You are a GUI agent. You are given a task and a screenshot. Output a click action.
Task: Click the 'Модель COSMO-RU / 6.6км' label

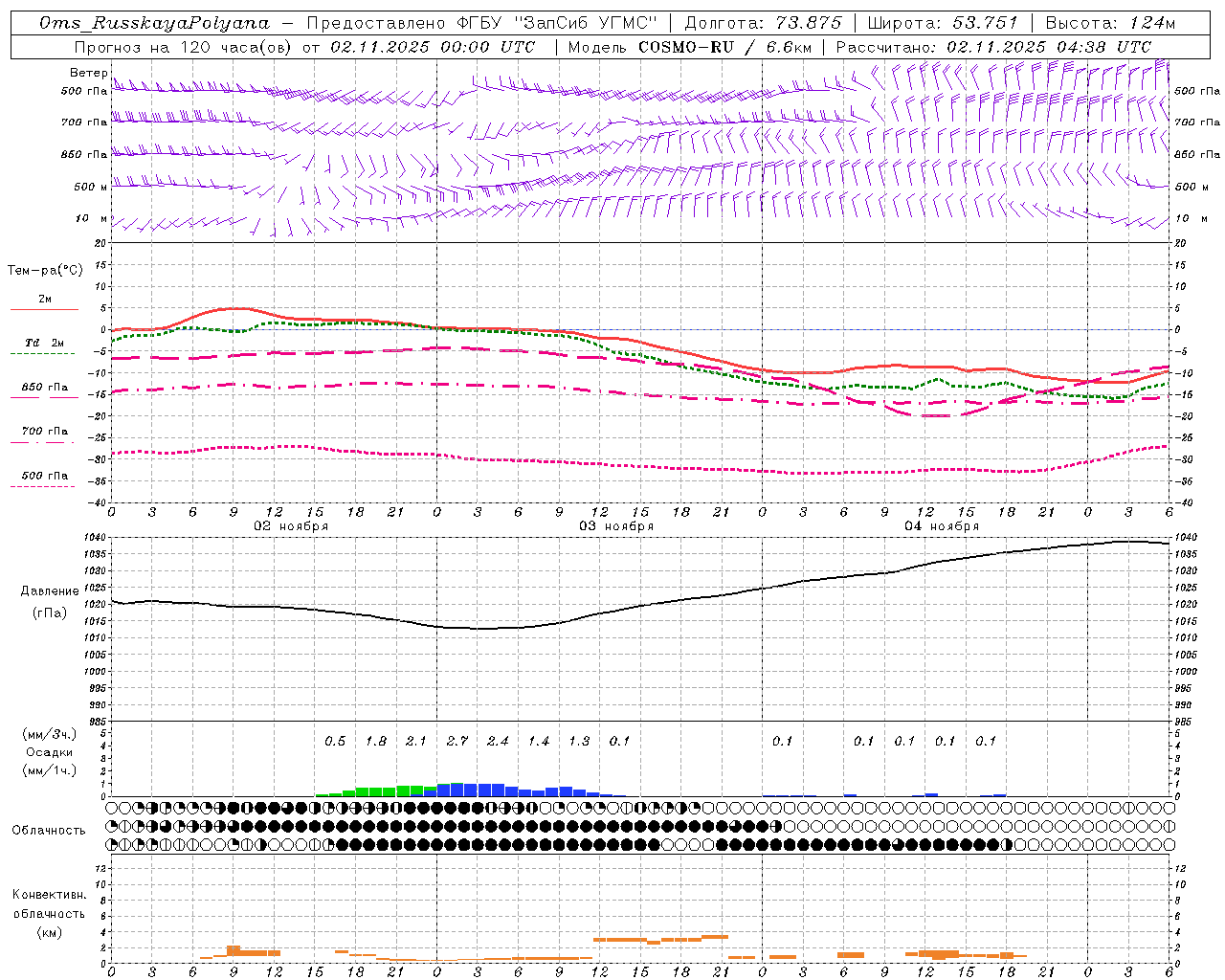click(x=689, y=47)
